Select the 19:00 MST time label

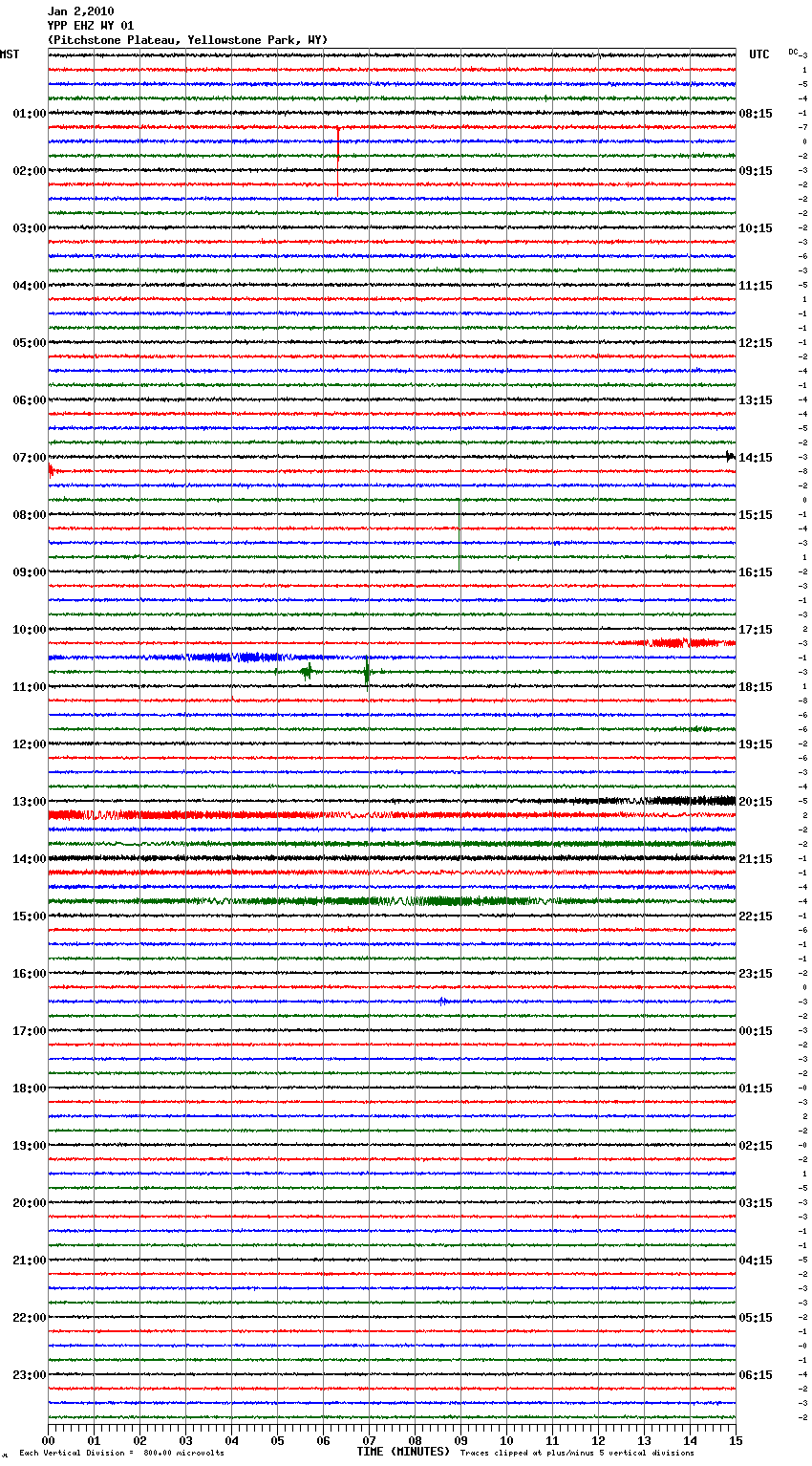coord(30,1146)
